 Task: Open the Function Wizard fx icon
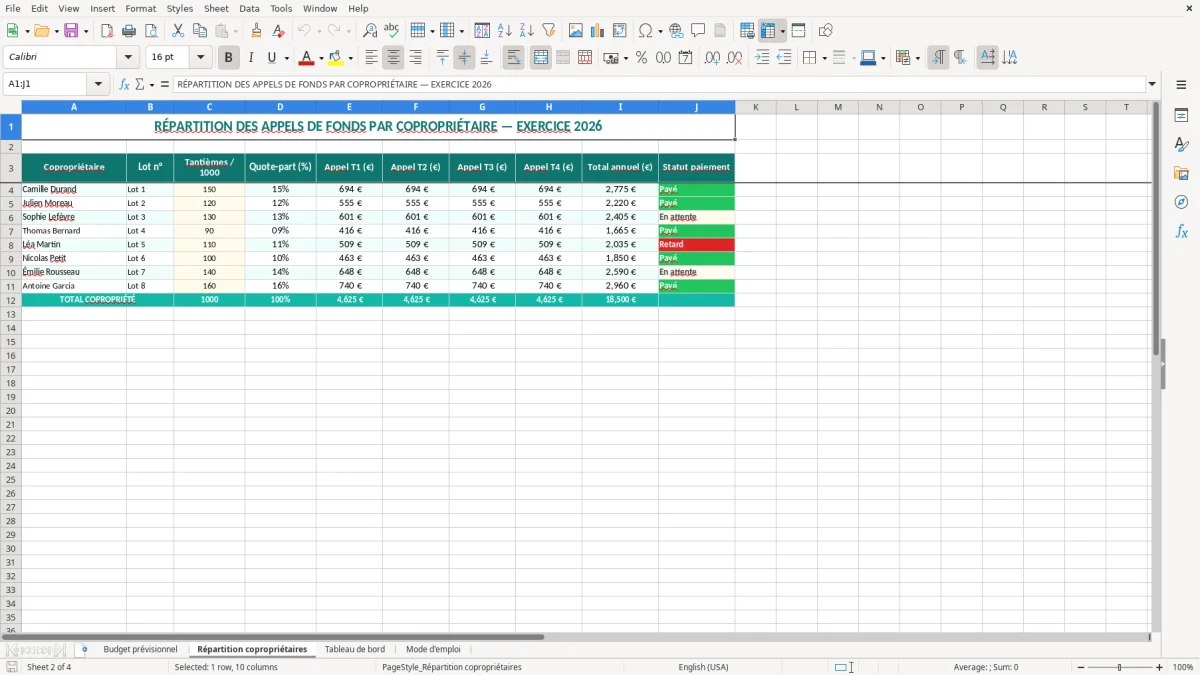[124, 84]
